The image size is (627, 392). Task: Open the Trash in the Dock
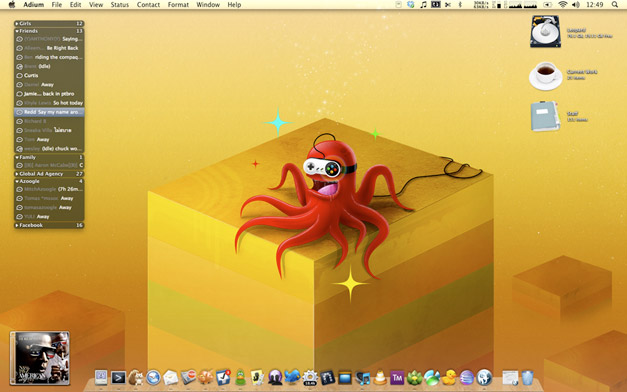[527, 377]
